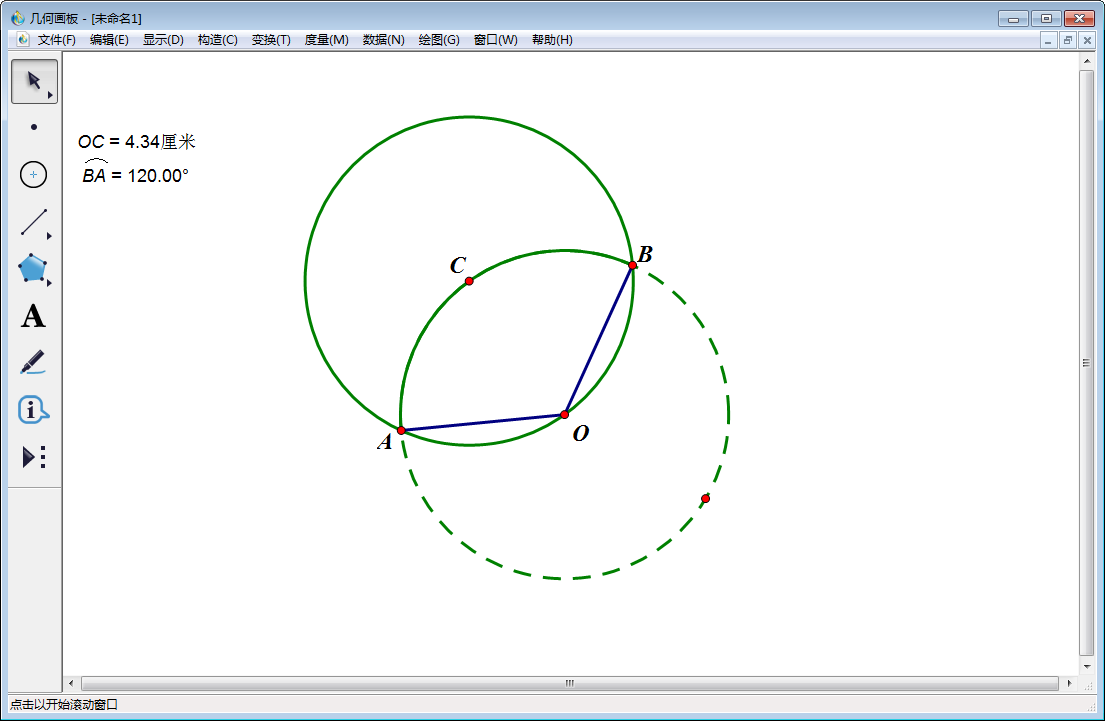Select the blue segment AO
The height and width of the screenshot is (721, 1105).
pyautogui.click(x=483, y=423)
